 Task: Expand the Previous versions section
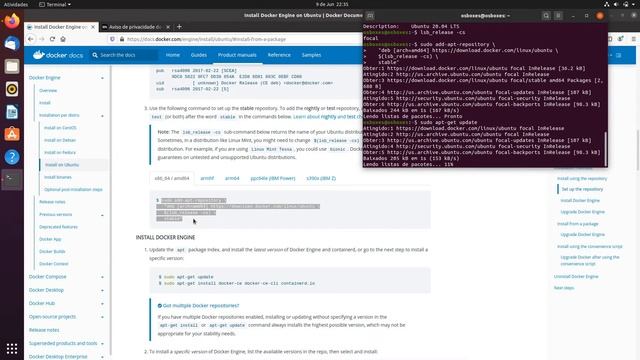(x=102, y=215)
